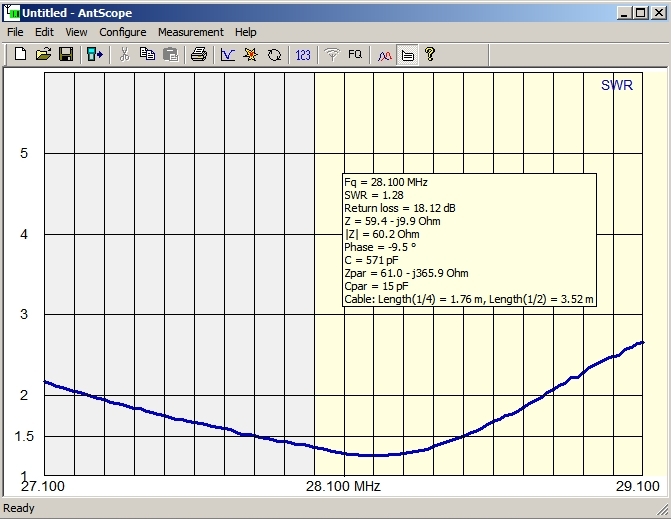Minimize the AntScope window
This screenshot has height=519, width=671.
click(x=624, y=13)
